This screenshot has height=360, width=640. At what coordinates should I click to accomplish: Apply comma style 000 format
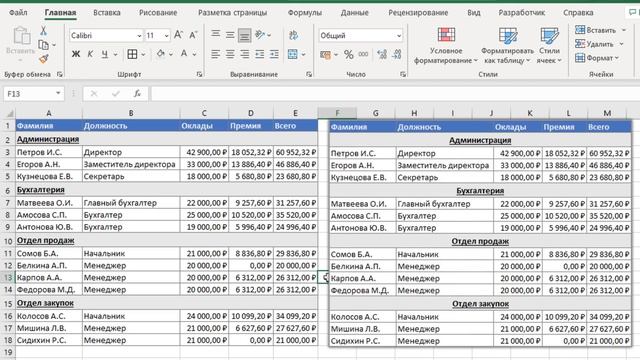tap(363, 54)
